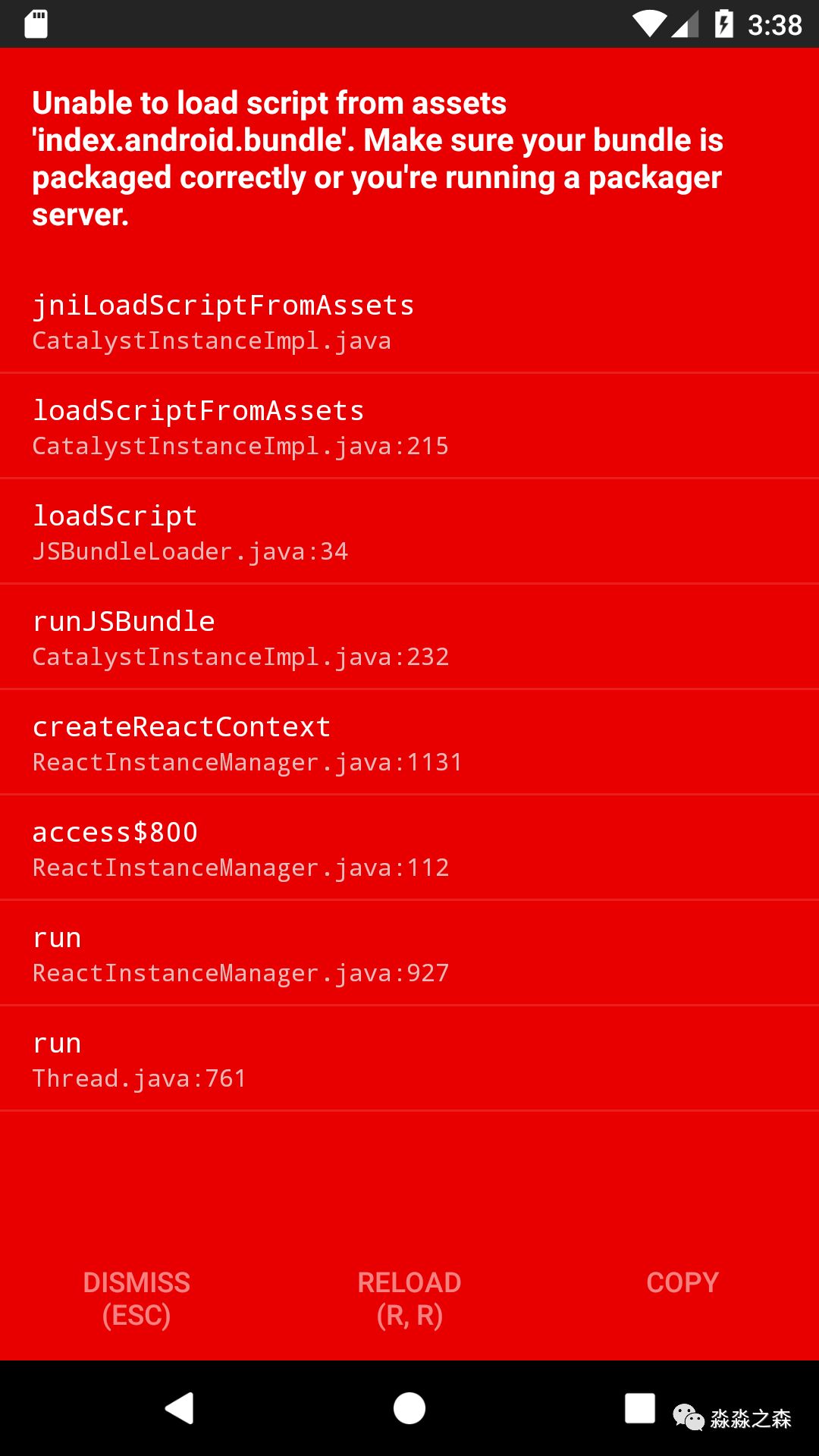Select the createReactContext stack frame
The height and width of the screenshot is (1456, 819).
pos(409,742)
